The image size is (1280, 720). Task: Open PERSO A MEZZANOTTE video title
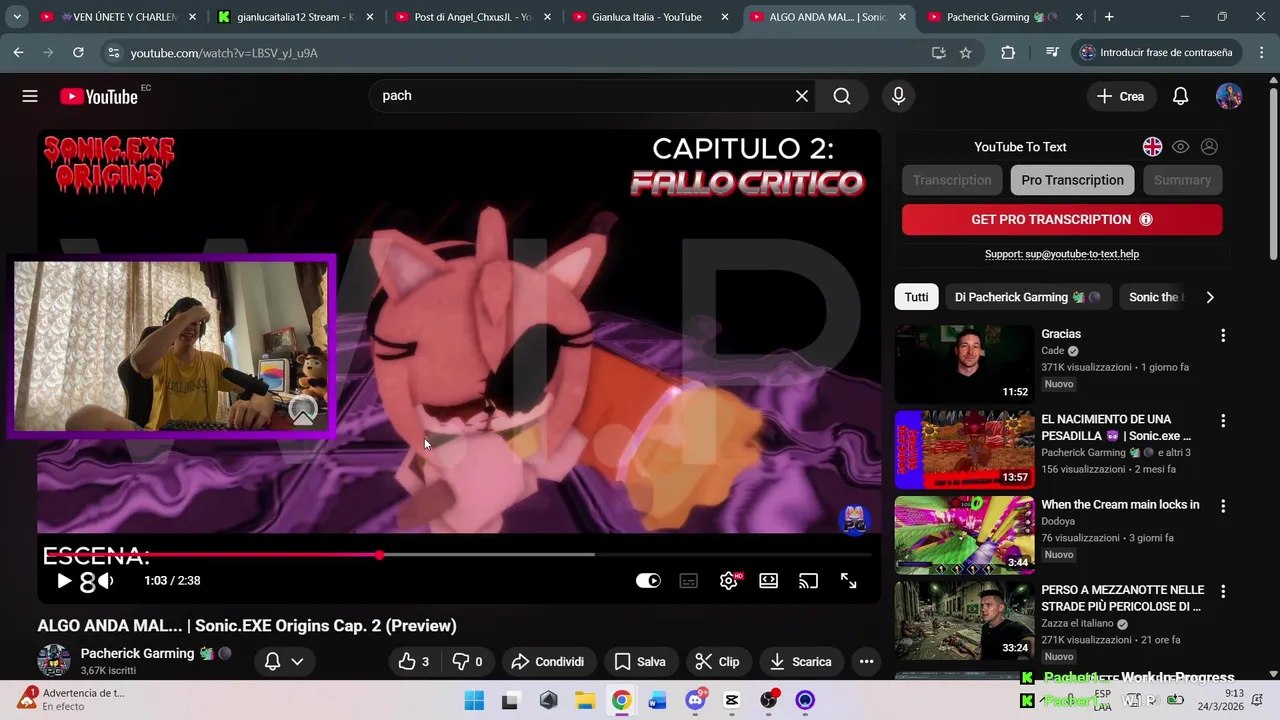(1121, 598)
